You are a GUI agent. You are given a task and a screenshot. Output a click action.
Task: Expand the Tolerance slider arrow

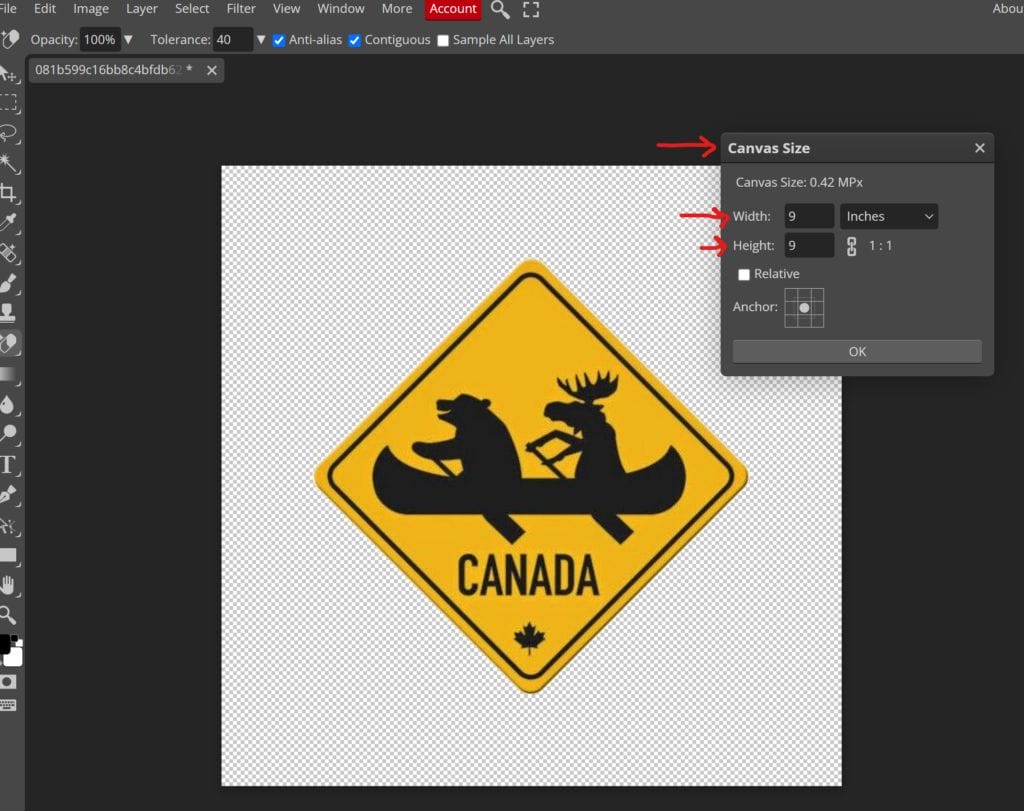261,40
